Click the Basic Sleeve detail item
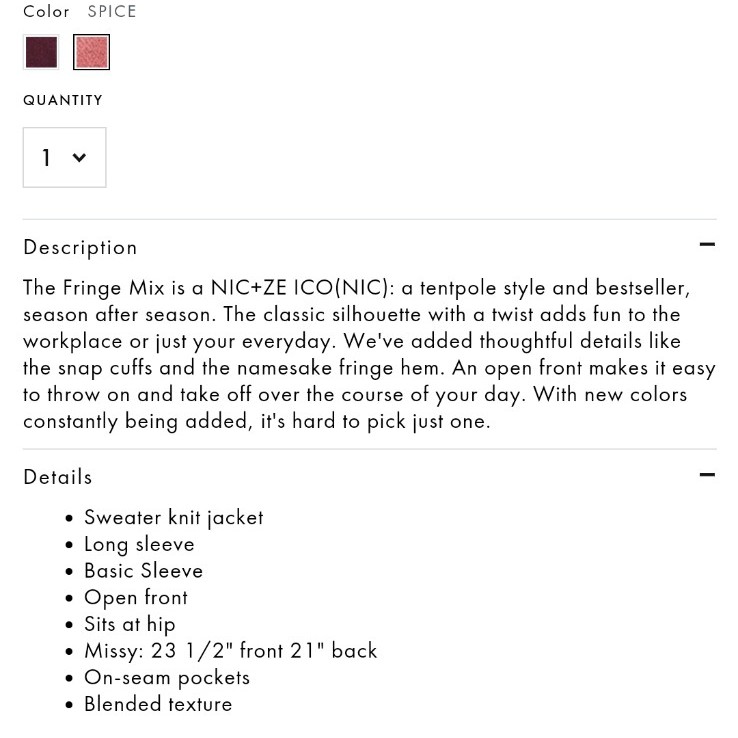The image size is (738, 738). (144, 571)
